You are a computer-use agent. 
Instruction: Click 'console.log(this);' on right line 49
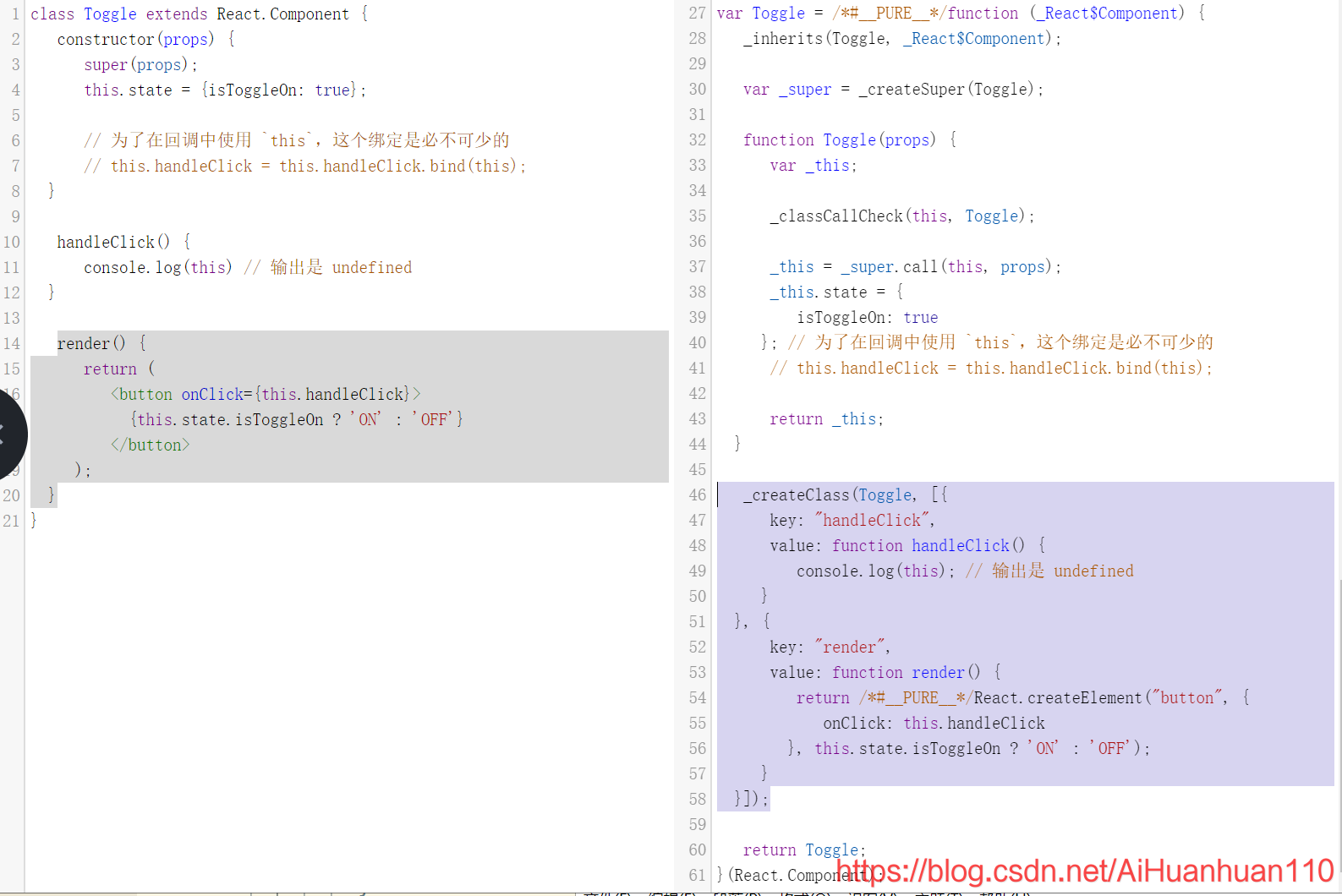click(875, 571)
